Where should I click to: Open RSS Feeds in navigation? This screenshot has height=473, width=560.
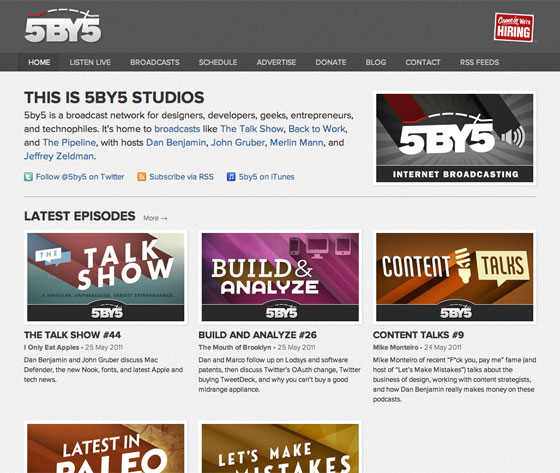coord(479,62)
